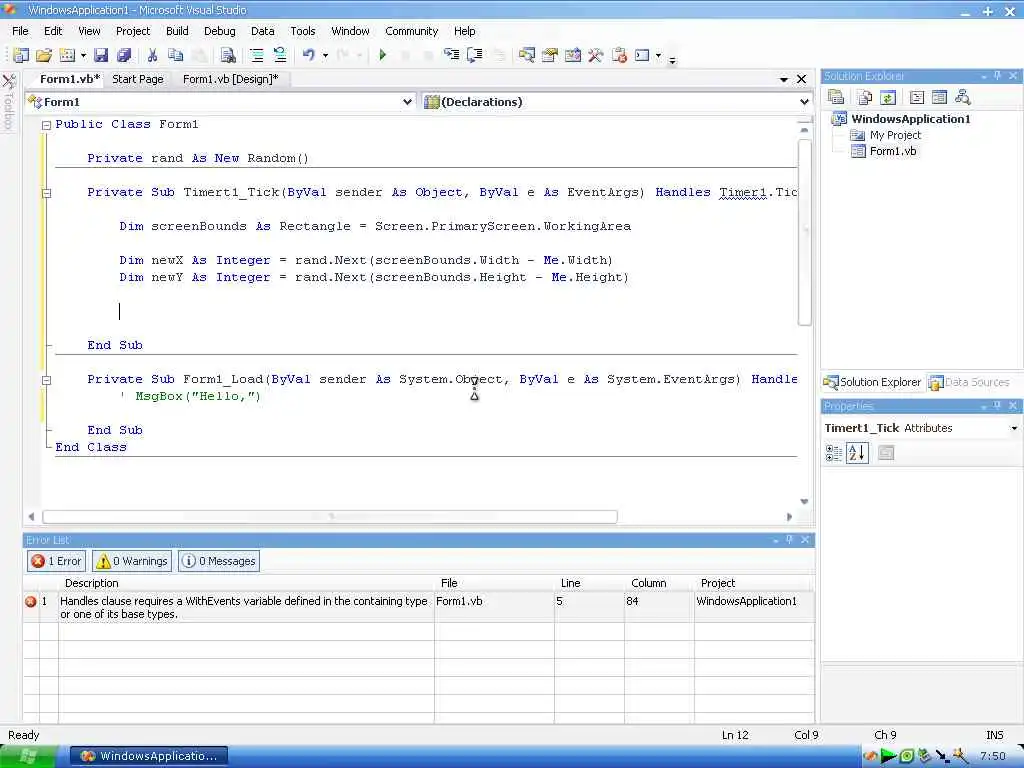Start debugging with the green play icon

(x=383, y=56)
